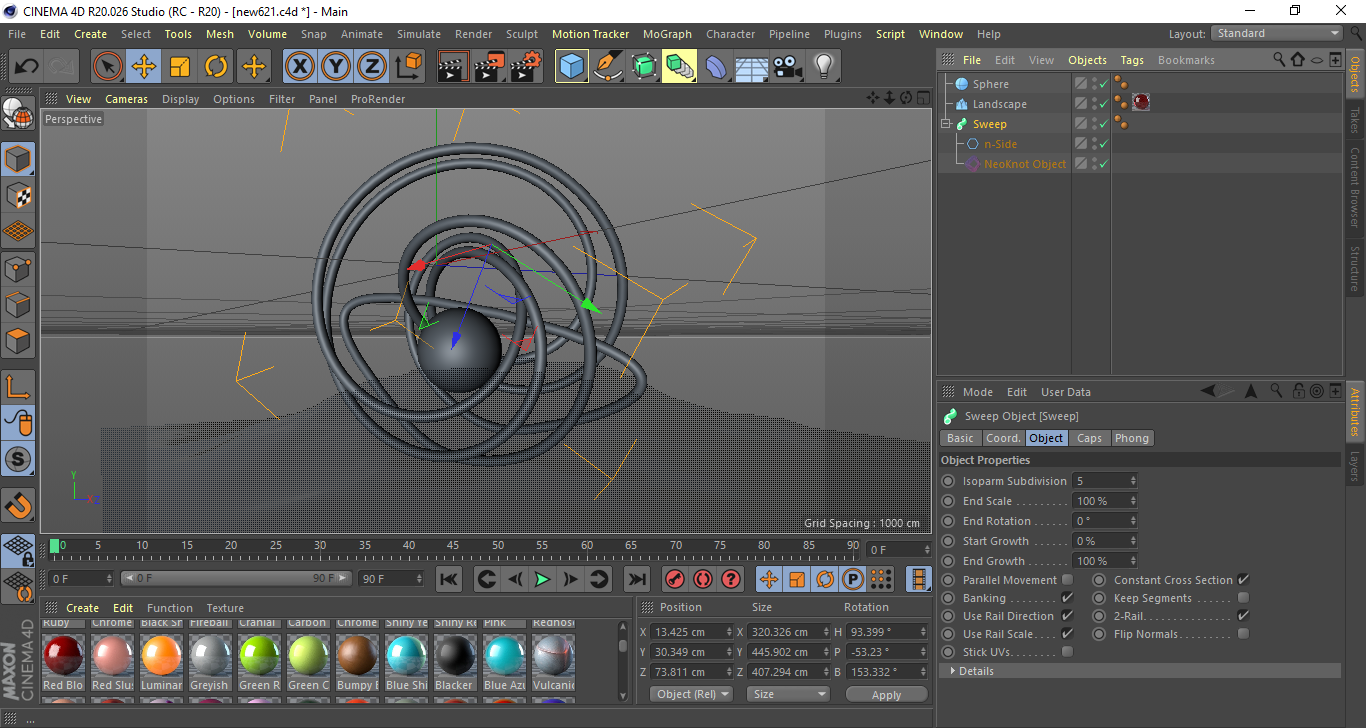
Task: Expand the Details section
Action: tap(952, 671)
